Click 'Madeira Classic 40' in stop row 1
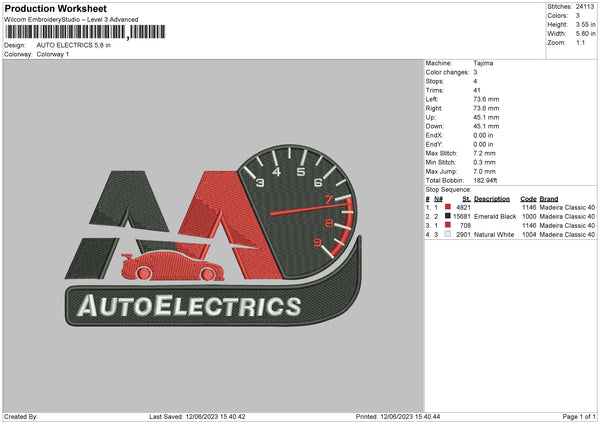600x424 pixels. pyautogui.click(x=567, y=207)
